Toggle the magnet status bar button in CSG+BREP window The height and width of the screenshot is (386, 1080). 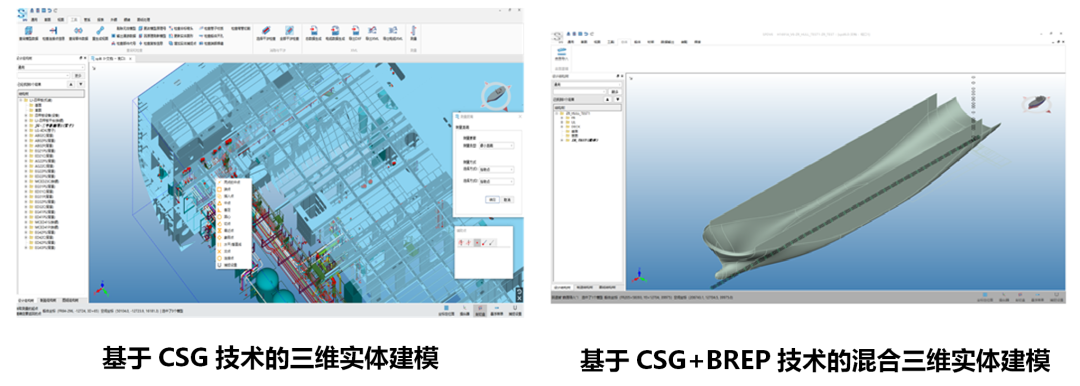coord(1057,296)
